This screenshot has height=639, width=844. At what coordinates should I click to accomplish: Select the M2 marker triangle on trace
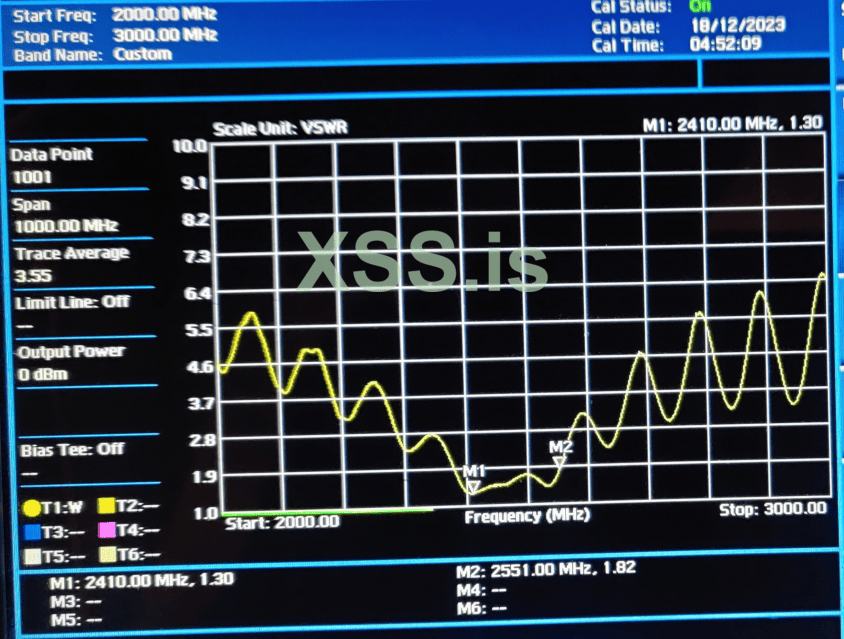[559, 461]
